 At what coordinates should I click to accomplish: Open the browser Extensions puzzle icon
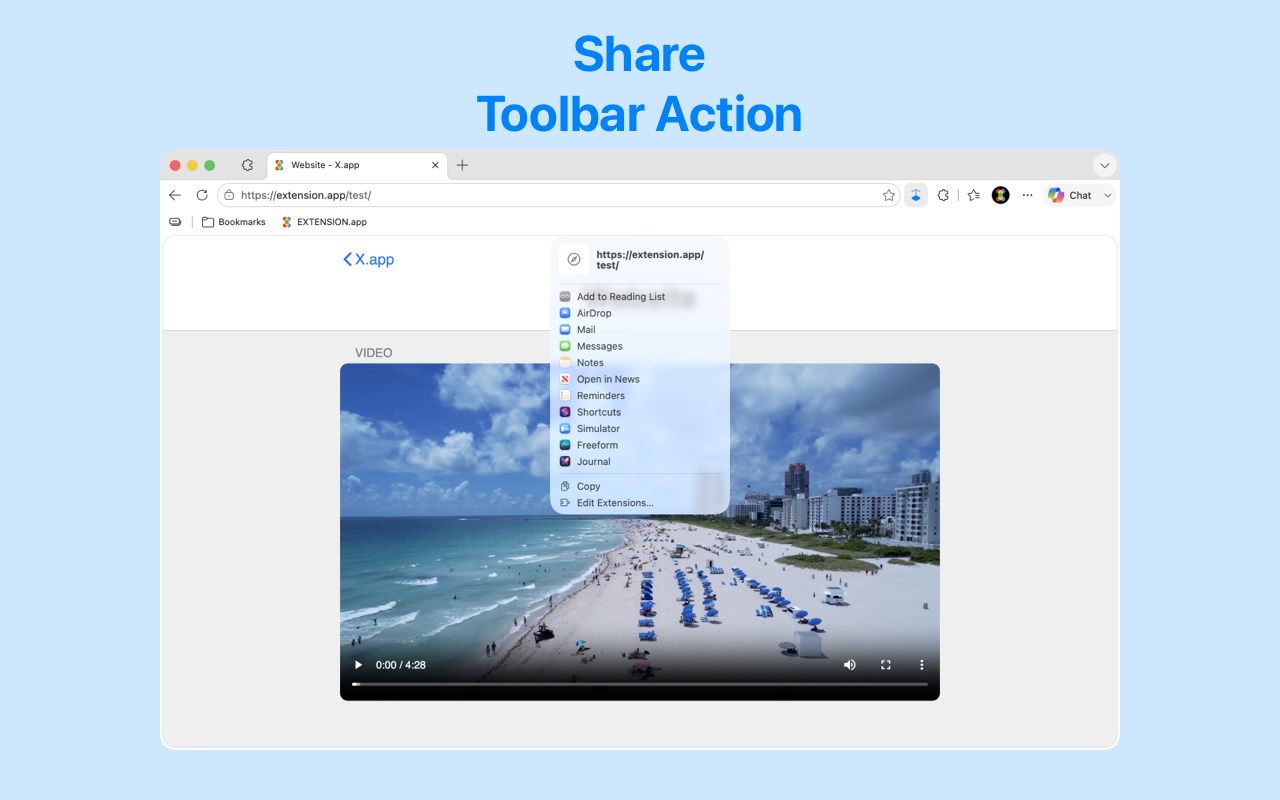click(943, 195)
